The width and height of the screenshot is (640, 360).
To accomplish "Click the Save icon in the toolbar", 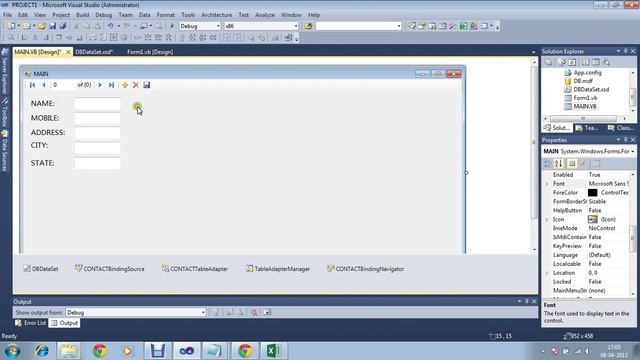I will pos(53,26).
